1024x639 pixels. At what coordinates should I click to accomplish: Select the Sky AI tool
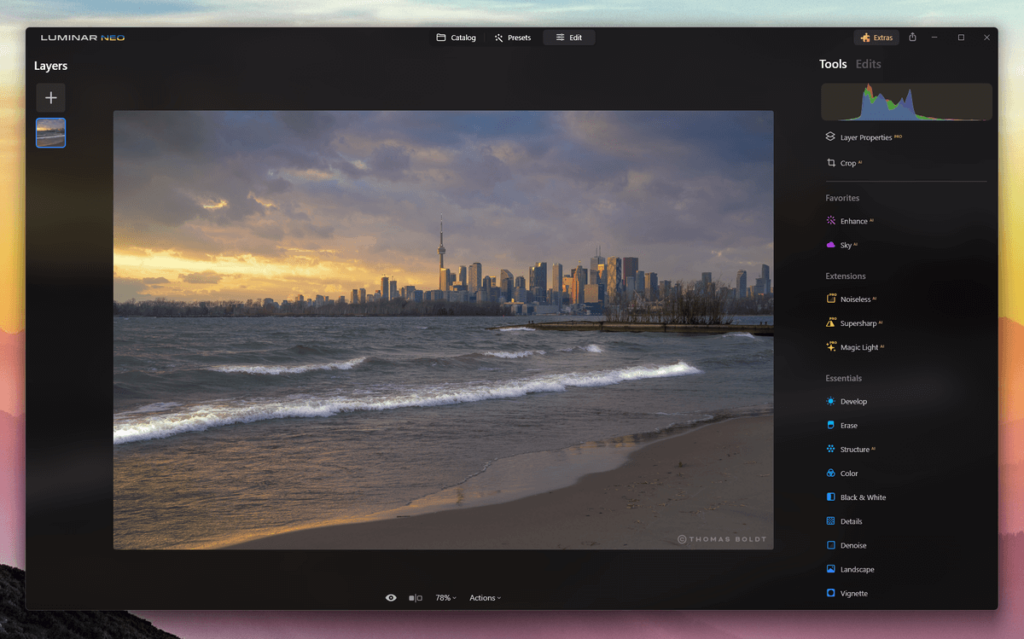point(847,245)
